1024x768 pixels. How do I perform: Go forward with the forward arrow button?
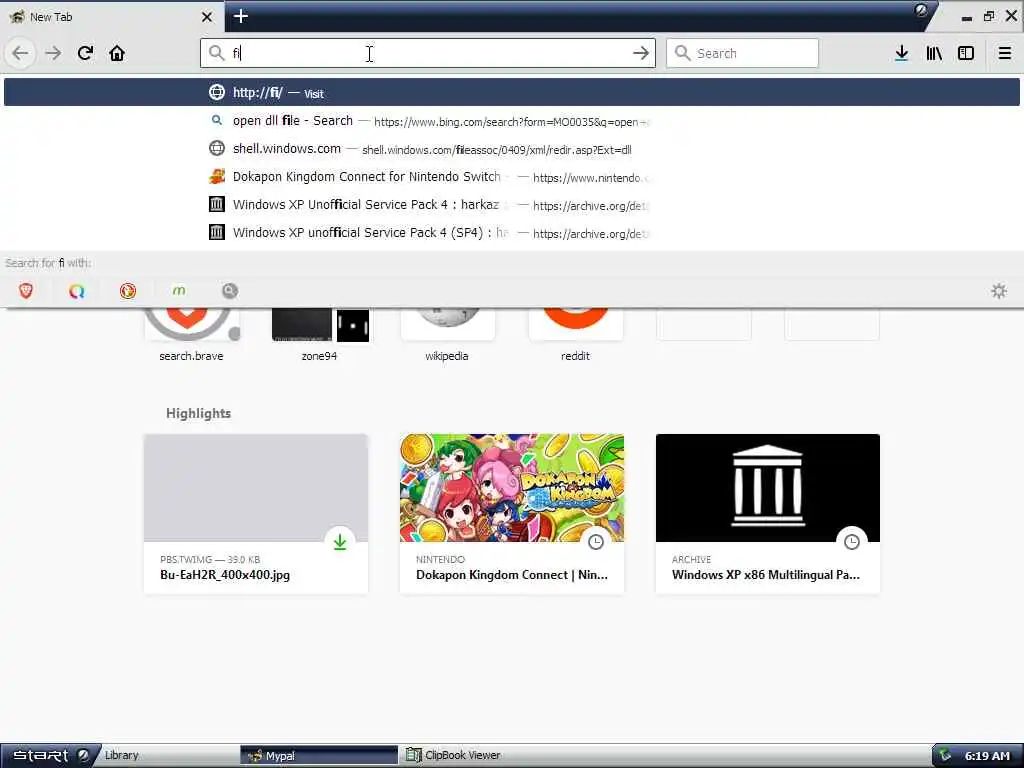pyautogui.click(x=53, y=53)
